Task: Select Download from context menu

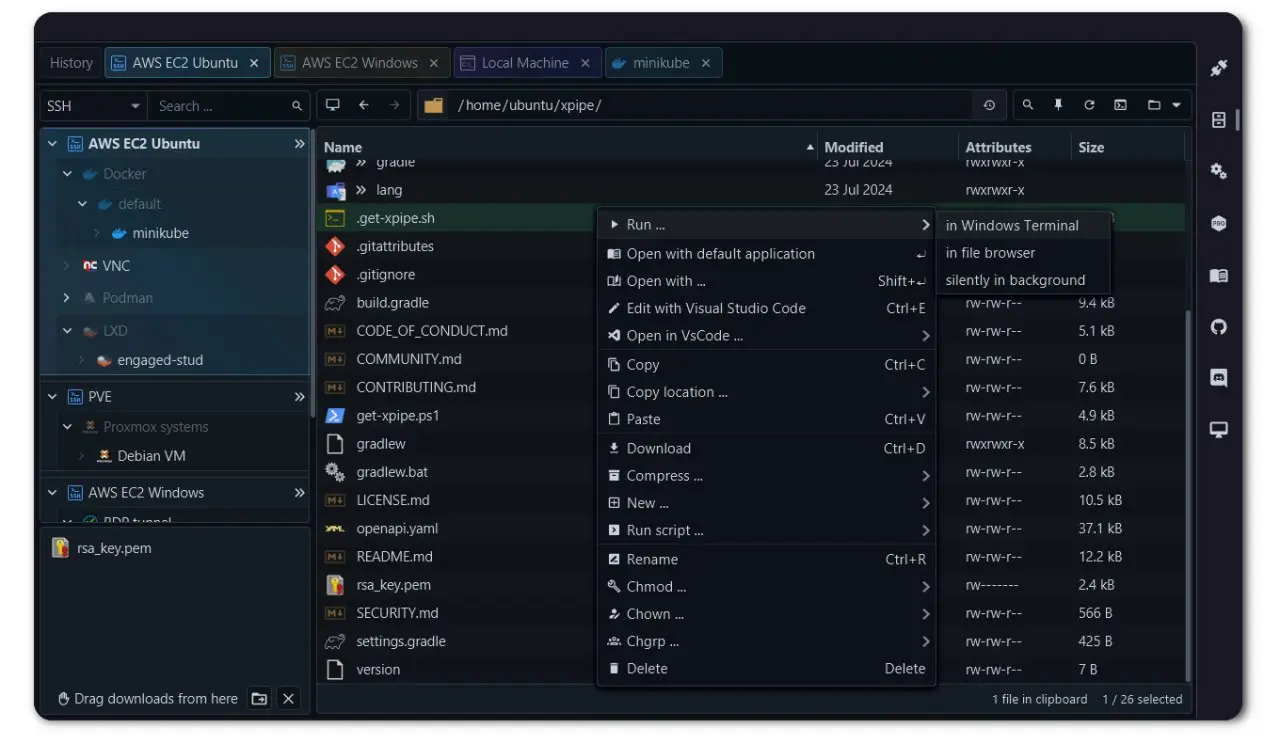Action: point(767,448)
